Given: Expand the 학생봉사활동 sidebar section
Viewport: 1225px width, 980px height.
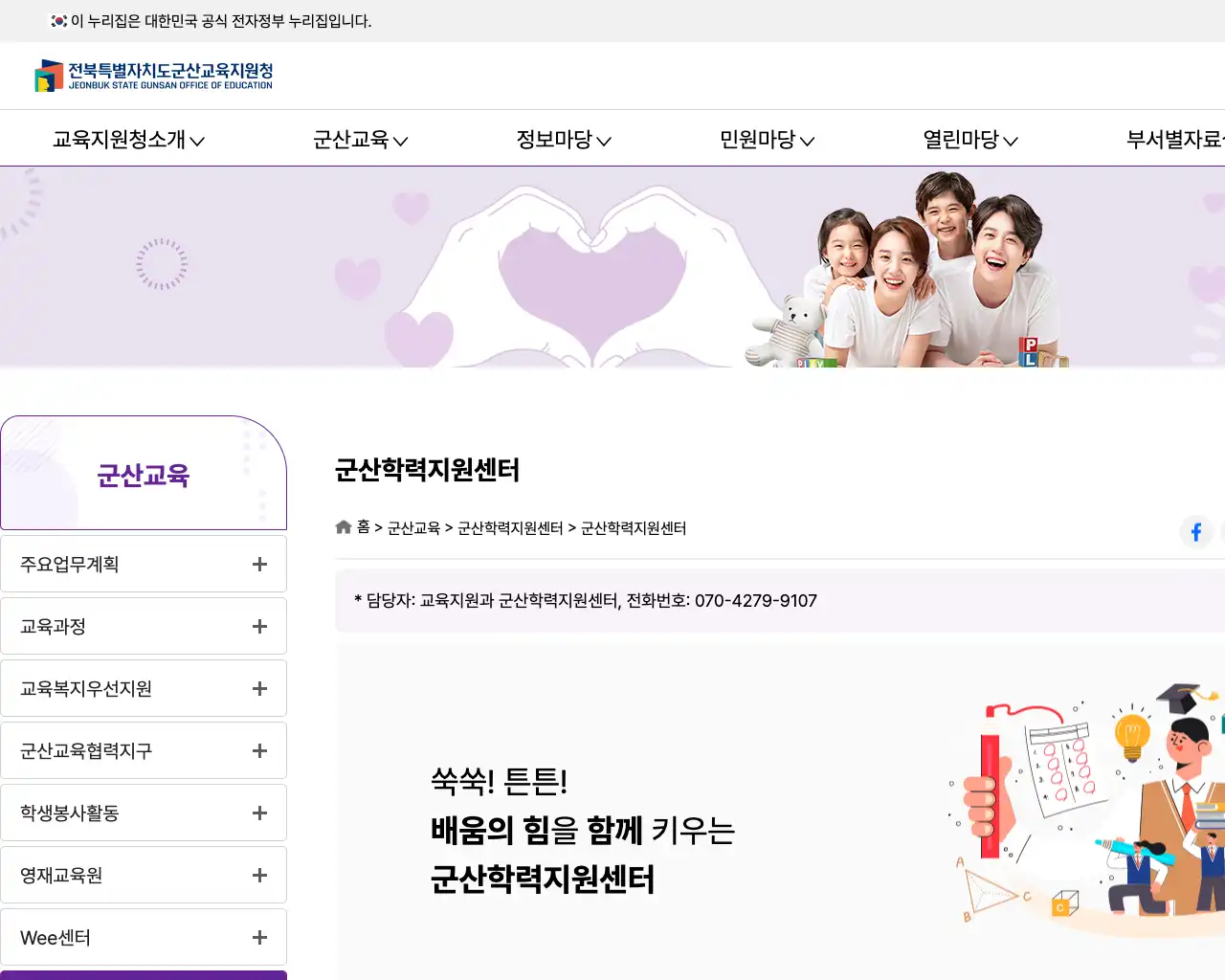Looking at the screenshot, I should pos(258,812).
